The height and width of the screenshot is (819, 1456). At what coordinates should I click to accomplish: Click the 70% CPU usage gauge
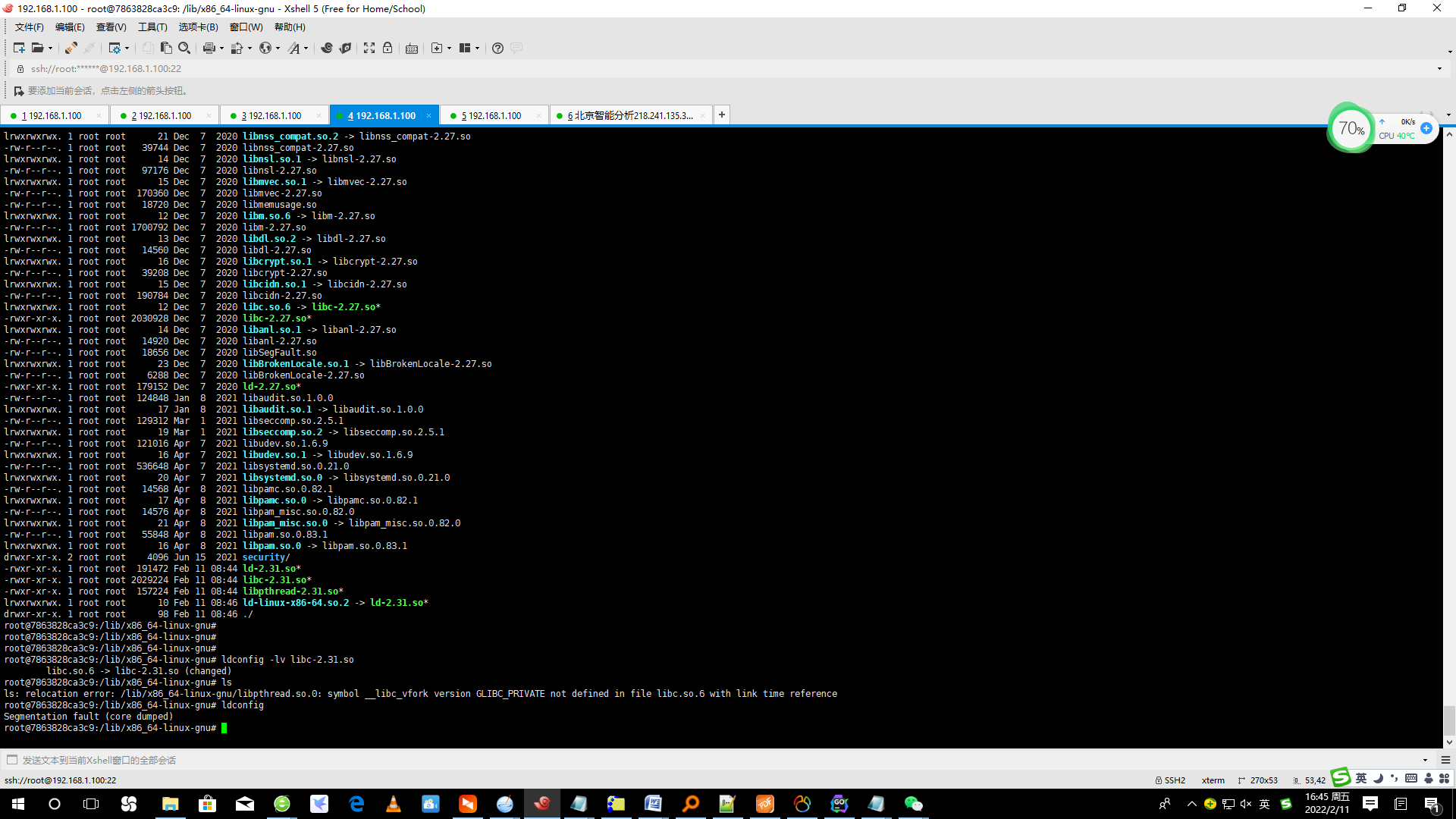tap(1352, 129)
